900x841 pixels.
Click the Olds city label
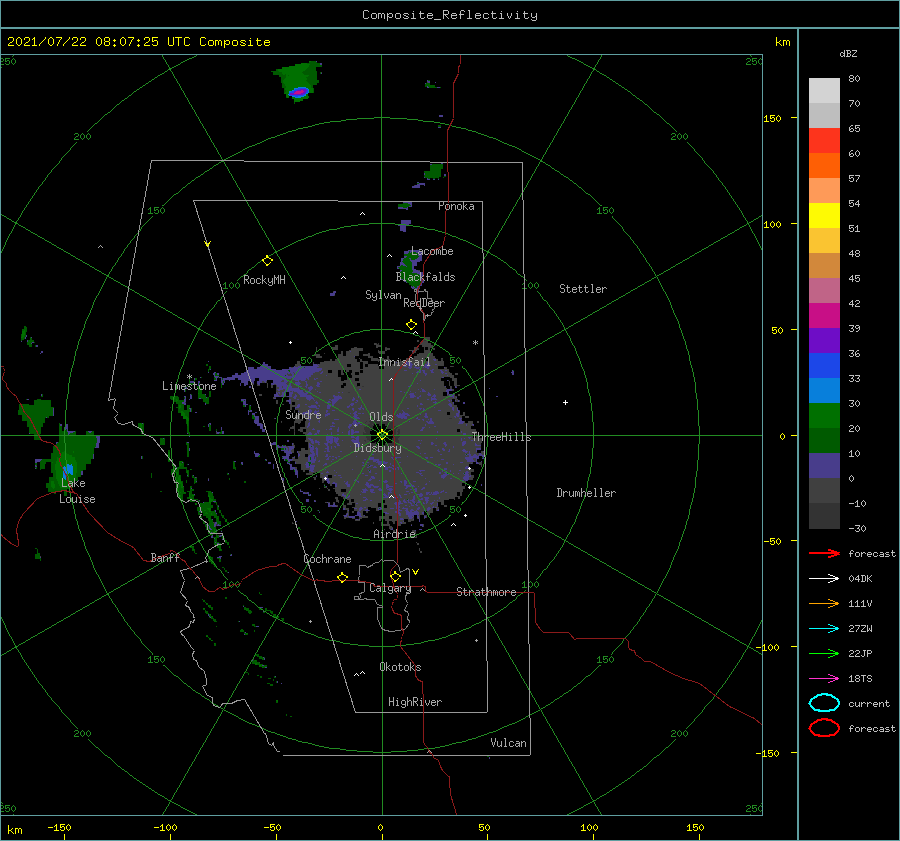(381, 417)
